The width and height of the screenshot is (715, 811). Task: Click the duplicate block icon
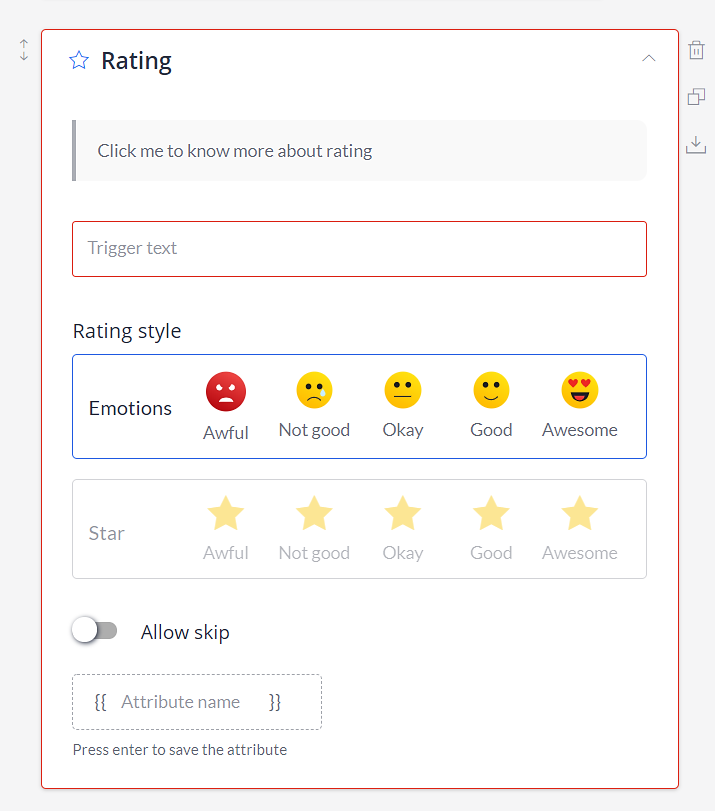[x=696, y=96]
